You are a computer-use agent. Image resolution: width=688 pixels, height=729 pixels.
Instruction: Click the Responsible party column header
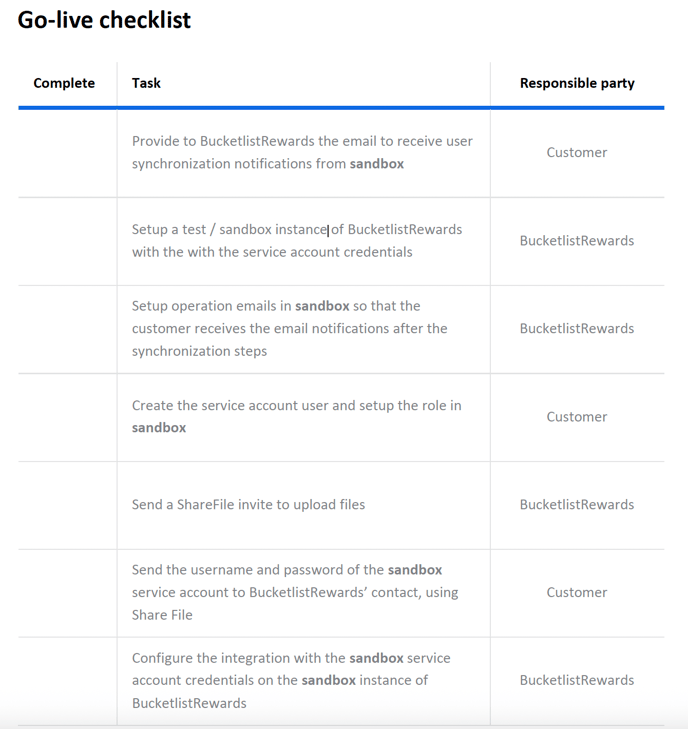click(x=577, y=83)
